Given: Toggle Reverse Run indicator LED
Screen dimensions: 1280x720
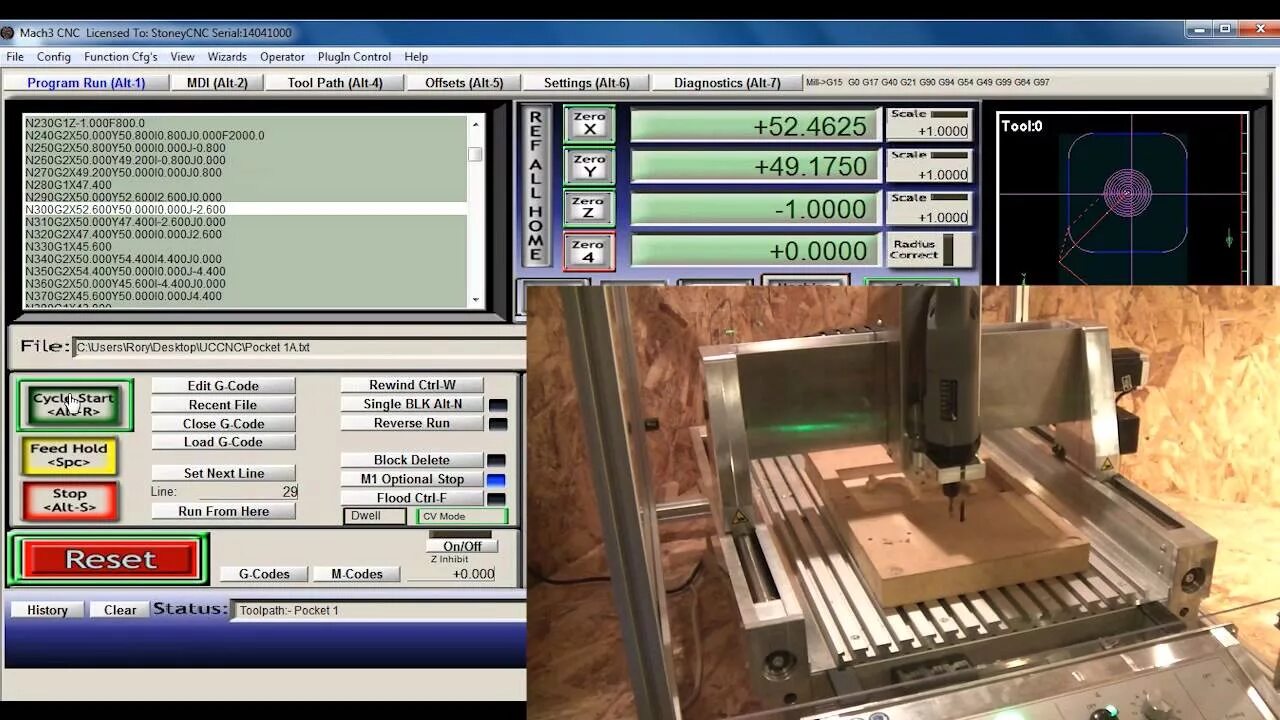Looking at the screenshot, I should click(x=497, y=424).
